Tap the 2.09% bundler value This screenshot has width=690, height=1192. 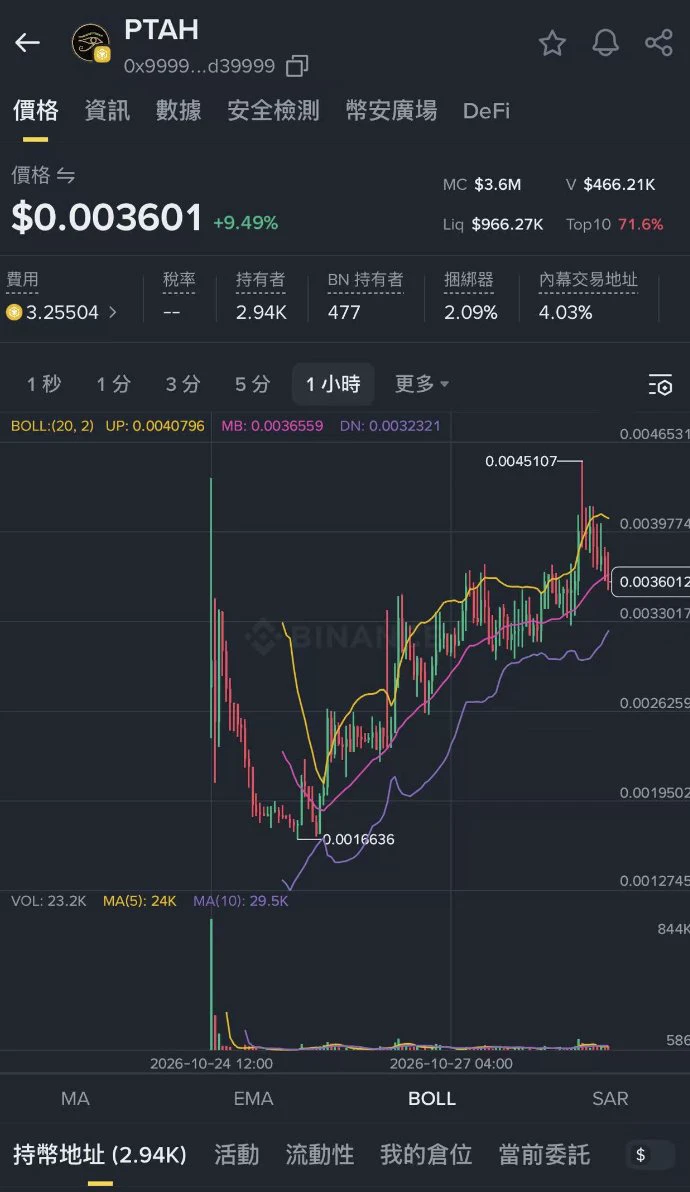click(x=471, y=312)
